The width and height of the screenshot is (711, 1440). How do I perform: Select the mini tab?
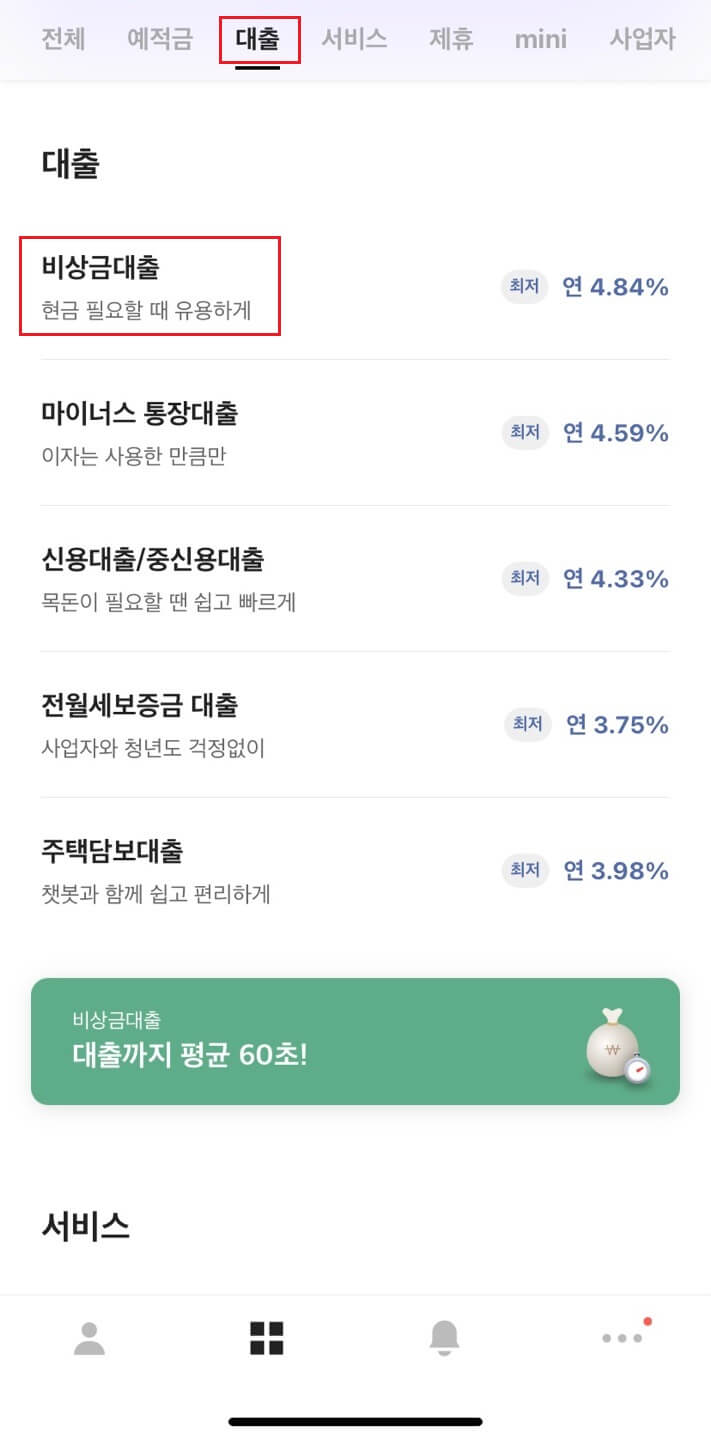pyautogui.click(x=539, y=40)
